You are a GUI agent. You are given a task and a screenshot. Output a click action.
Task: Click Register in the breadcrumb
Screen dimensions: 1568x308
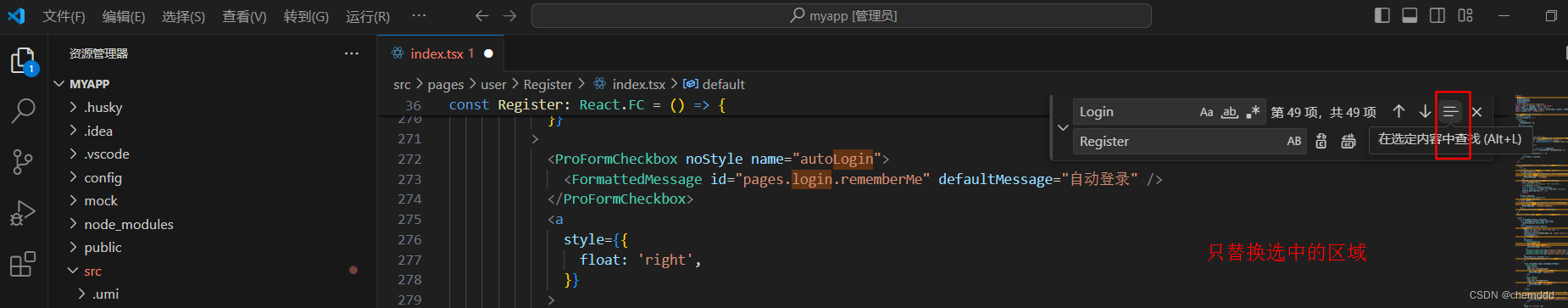click(548, 84)
